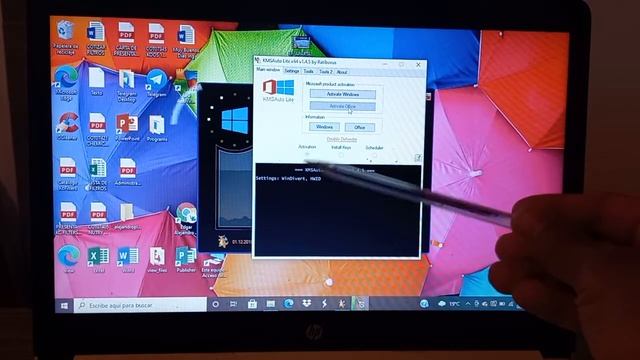Open the About tab

[x=342, y=72]
